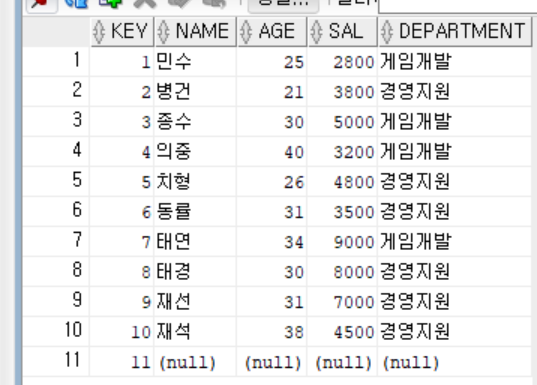Click the sort icon on NAME column
The height and width of the screenshot is (385, 537).
point(163,32)
